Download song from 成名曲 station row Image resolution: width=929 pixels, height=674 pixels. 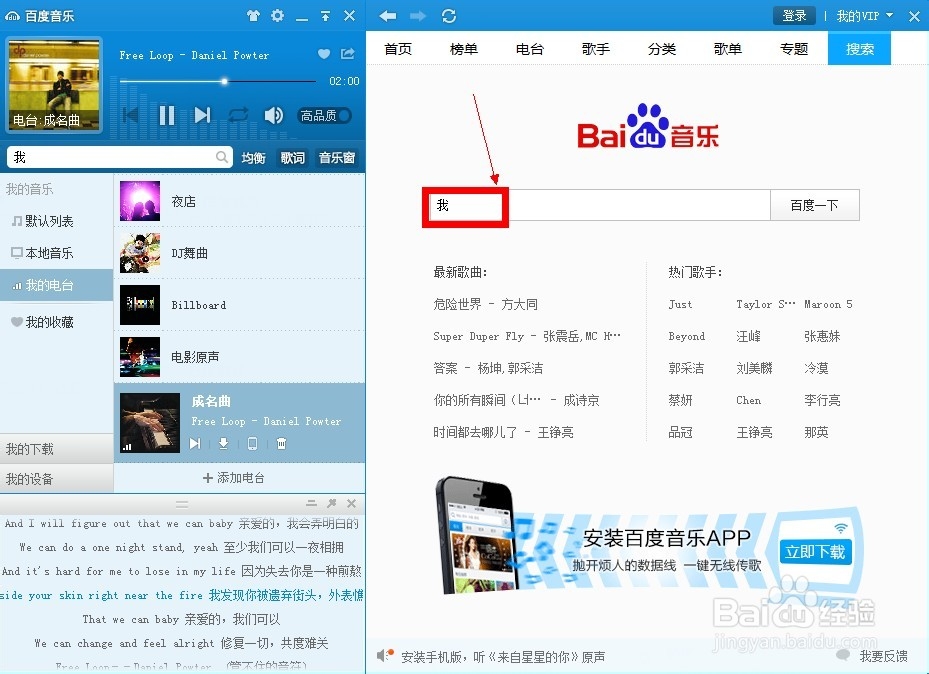click(x=223, y=443)
